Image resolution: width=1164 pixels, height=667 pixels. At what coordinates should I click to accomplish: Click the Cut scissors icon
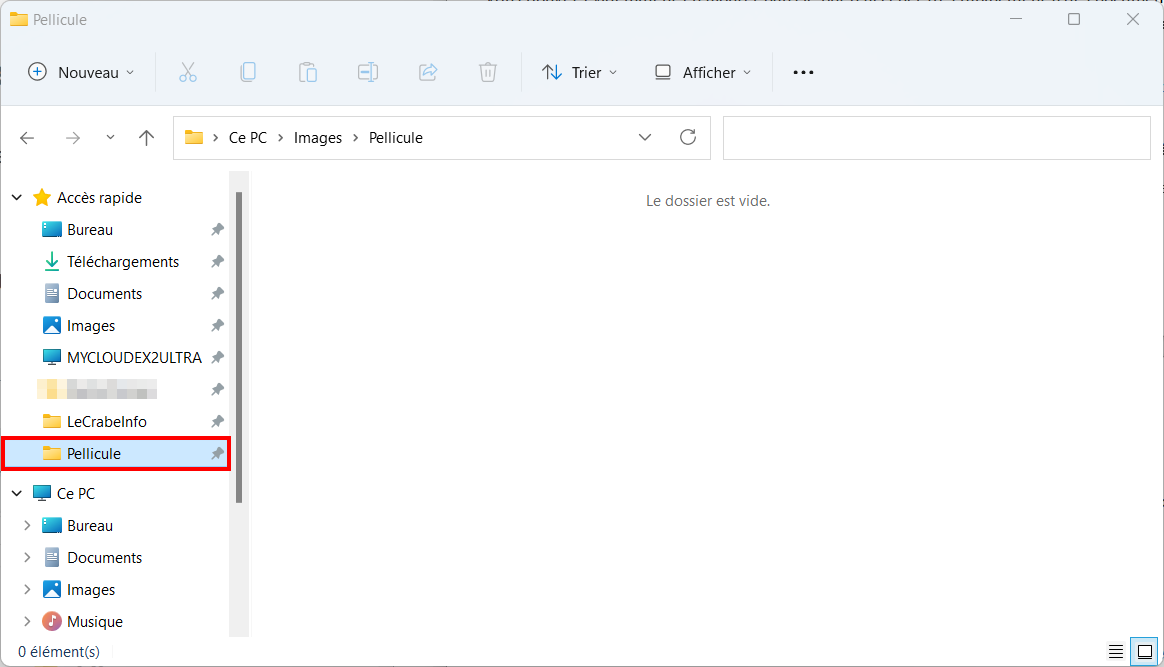coord(188,73)
